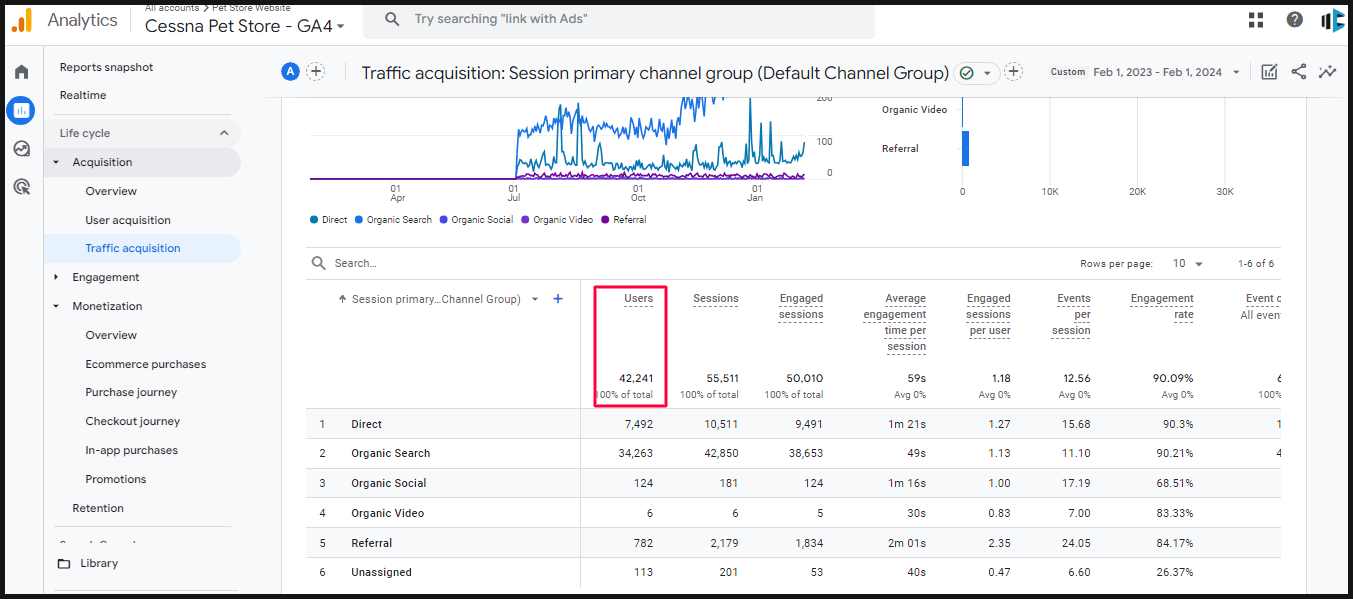Open the Reports icon in left rail

[21, 110]
